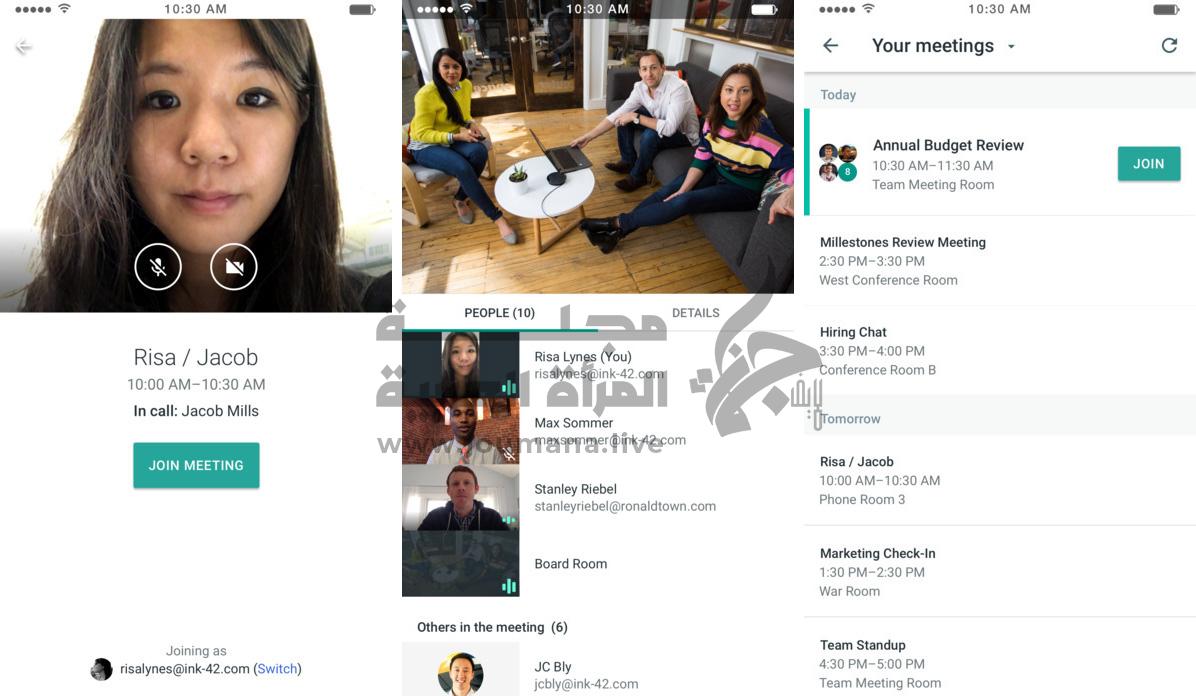1196x696 pixels.
Task: Select the Hiring Chat meeting
Action: tap(1000, 351)
